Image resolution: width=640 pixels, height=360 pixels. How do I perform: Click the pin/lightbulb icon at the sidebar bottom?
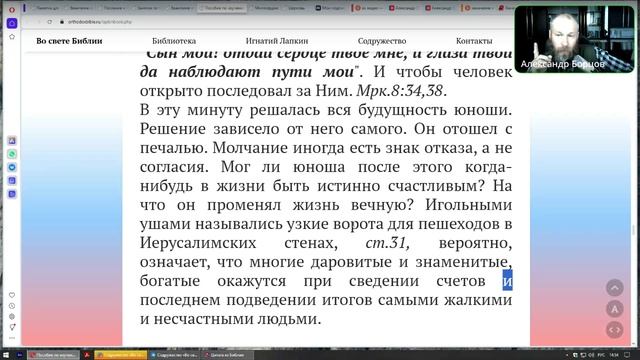tap(12, 327)
